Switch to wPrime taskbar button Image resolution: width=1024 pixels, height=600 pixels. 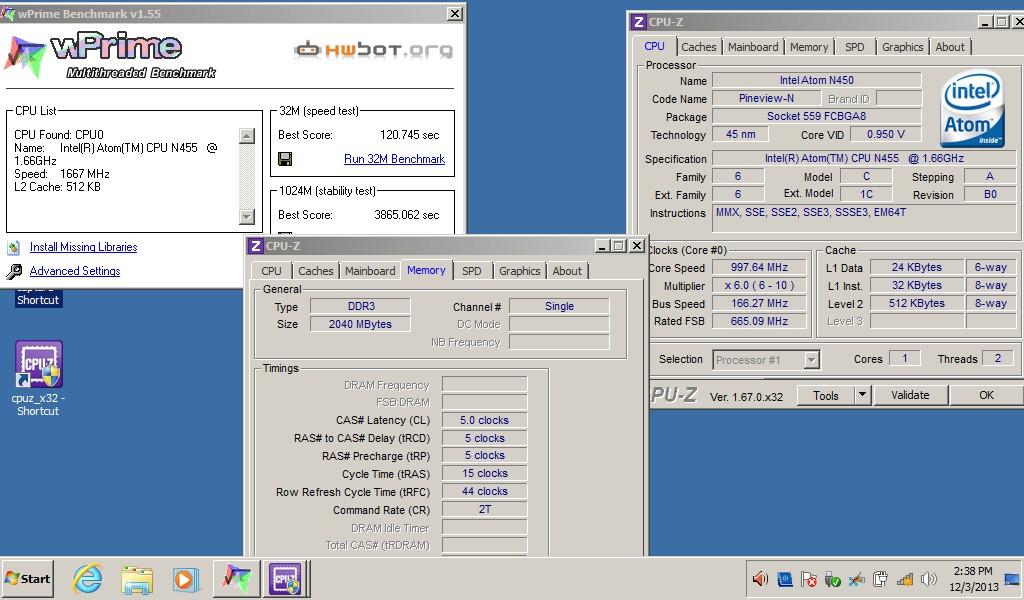coord(236,578)
